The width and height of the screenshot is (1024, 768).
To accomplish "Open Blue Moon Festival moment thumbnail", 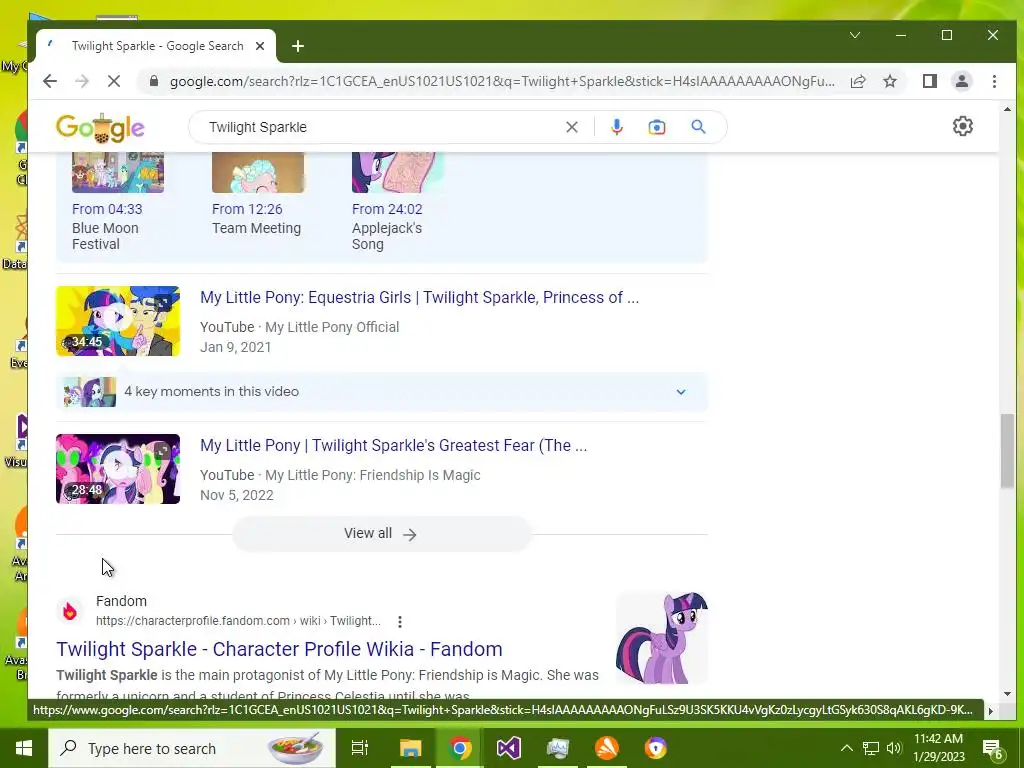I will [x=118, y=172].
